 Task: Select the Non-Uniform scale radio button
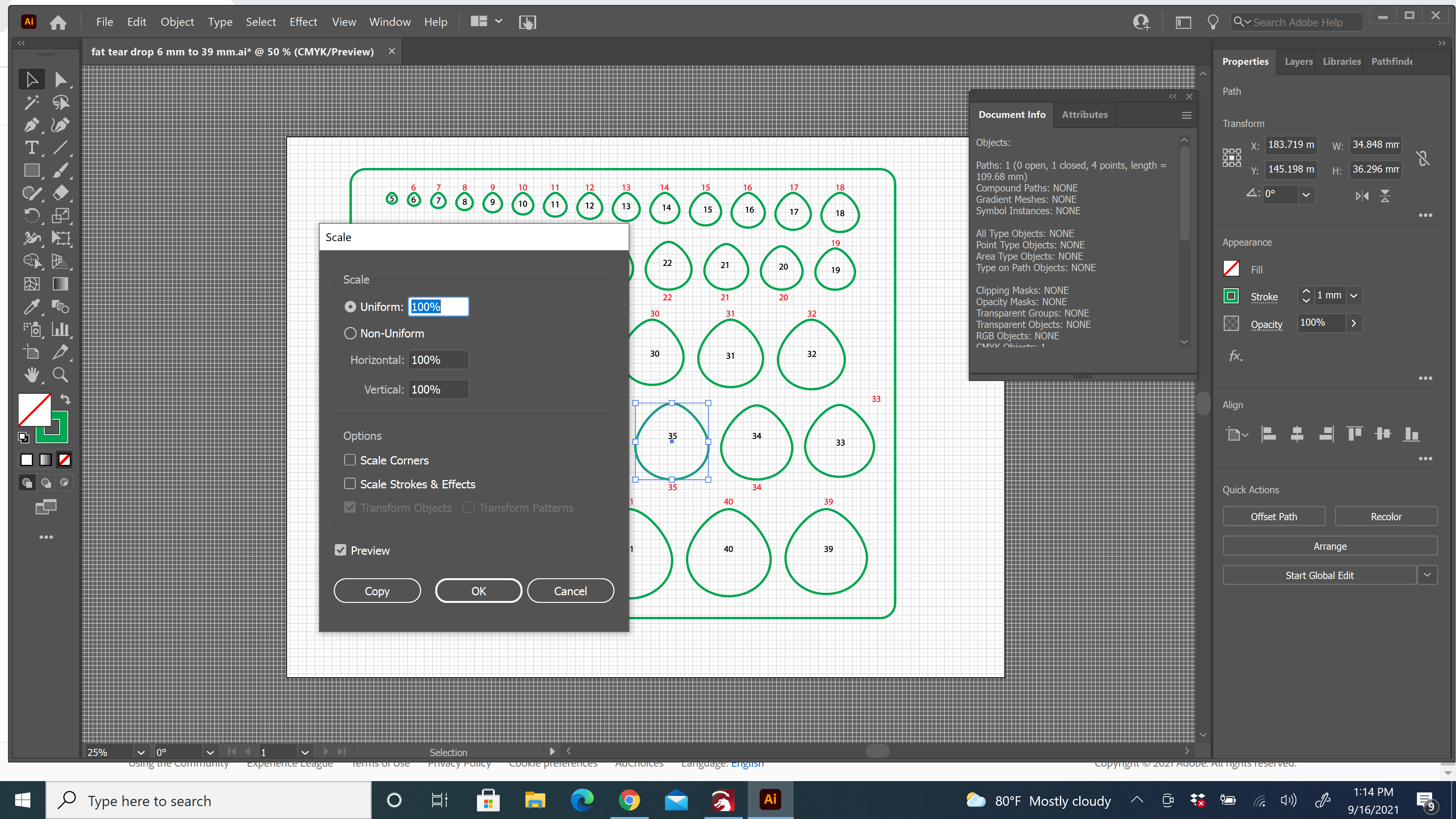tap(350, 334)
